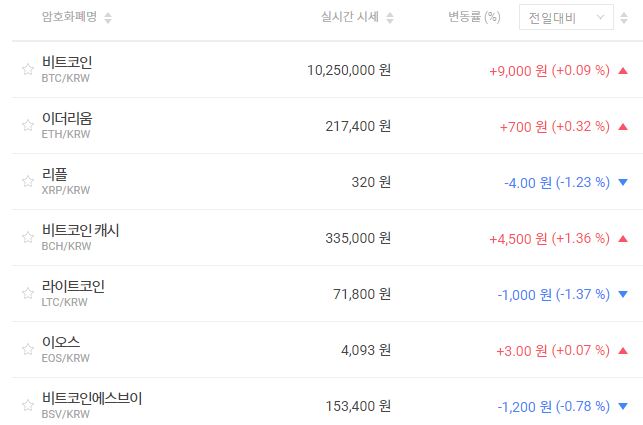Star the BSV/KRW coin row
Image resolution: width=643 pixels, height=425 pixels.
tap(28, 405)
